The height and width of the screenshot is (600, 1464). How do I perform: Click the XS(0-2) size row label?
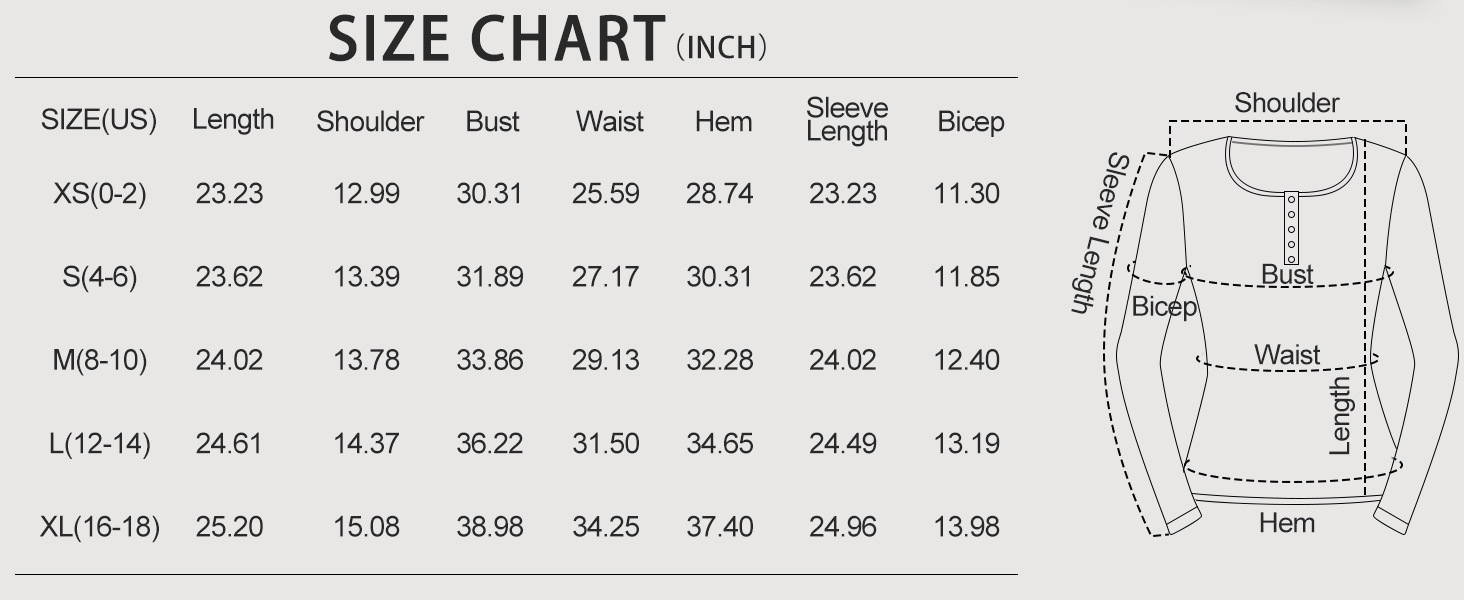[x=99, y=193]
